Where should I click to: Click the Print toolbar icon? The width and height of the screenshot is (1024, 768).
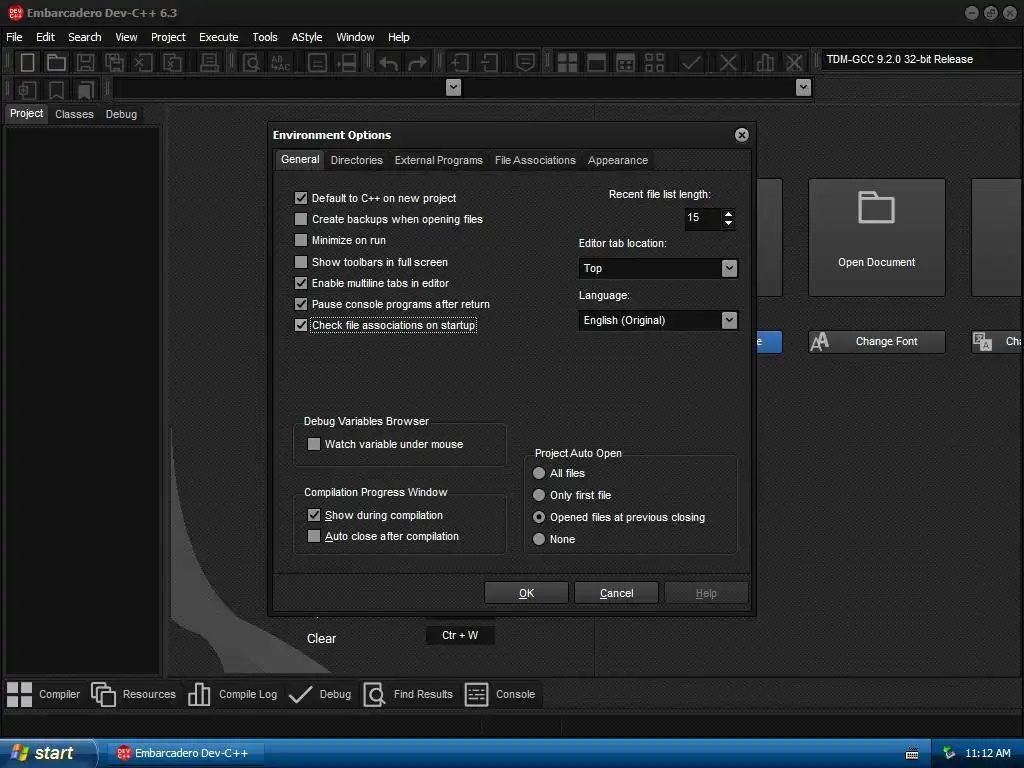(x=209, y=63)
